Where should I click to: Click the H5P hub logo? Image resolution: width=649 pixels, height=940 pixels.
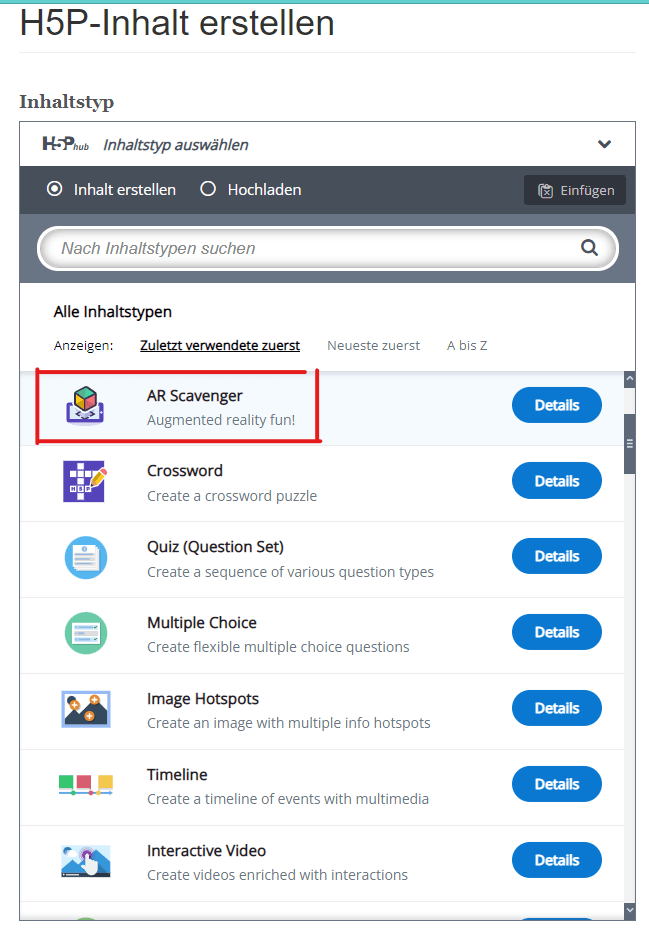tap(65, 144)
